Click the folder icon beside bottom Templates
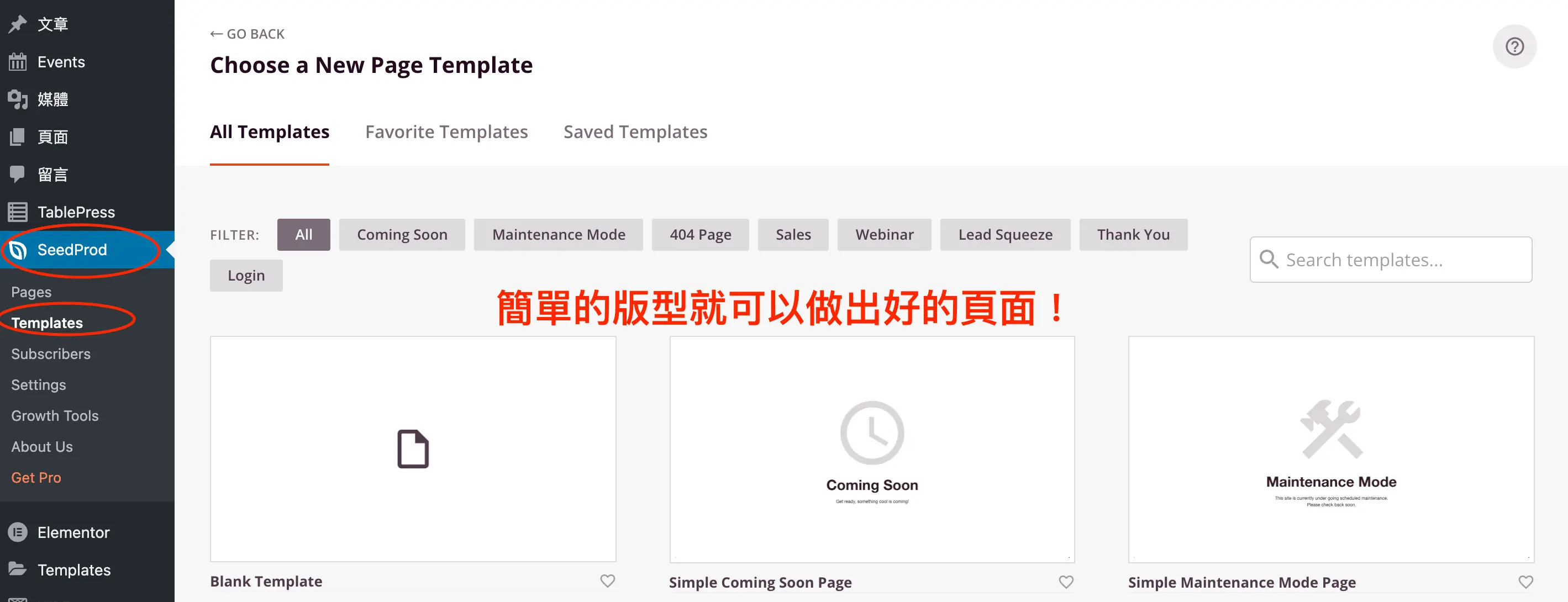 coord(18,569)
